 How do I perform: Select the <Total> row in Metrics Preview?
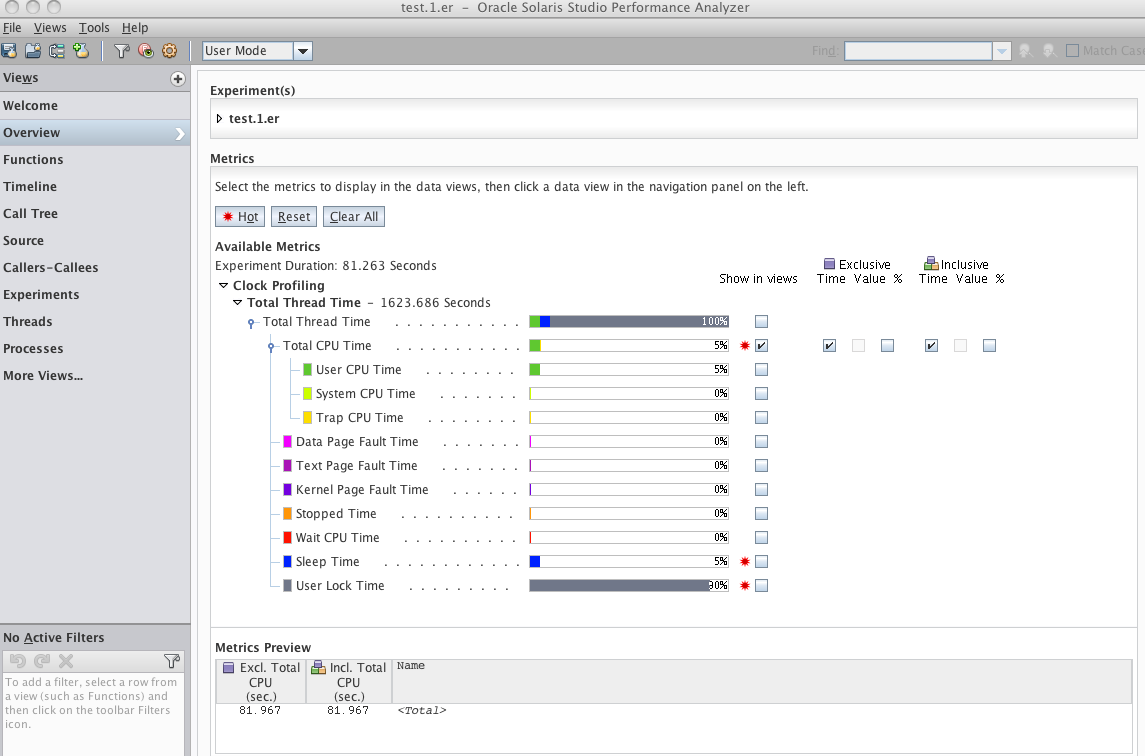click(x=673, y=710)
